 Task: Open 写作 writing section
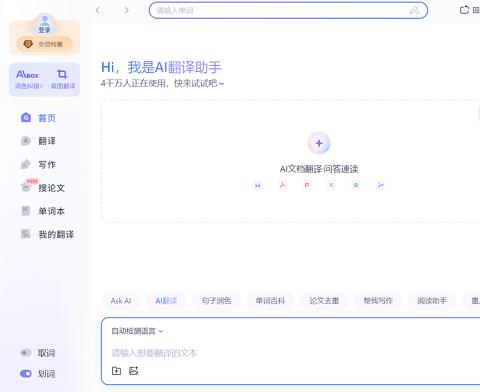point(38,164)
